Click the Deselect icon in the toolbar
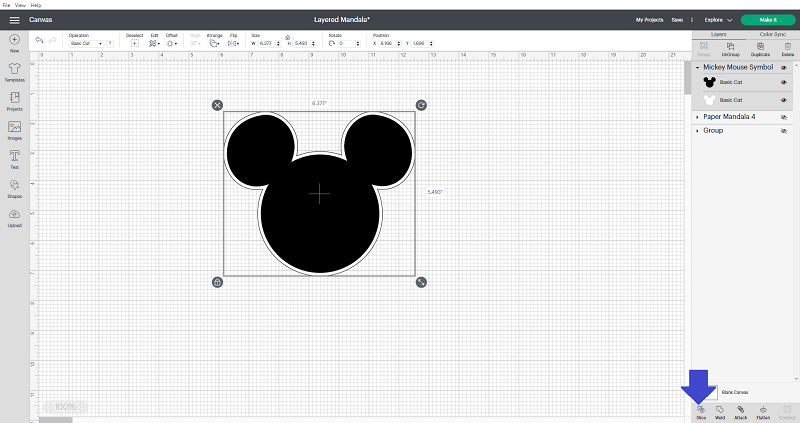800x423 pixels. click(x=135, y=43)
